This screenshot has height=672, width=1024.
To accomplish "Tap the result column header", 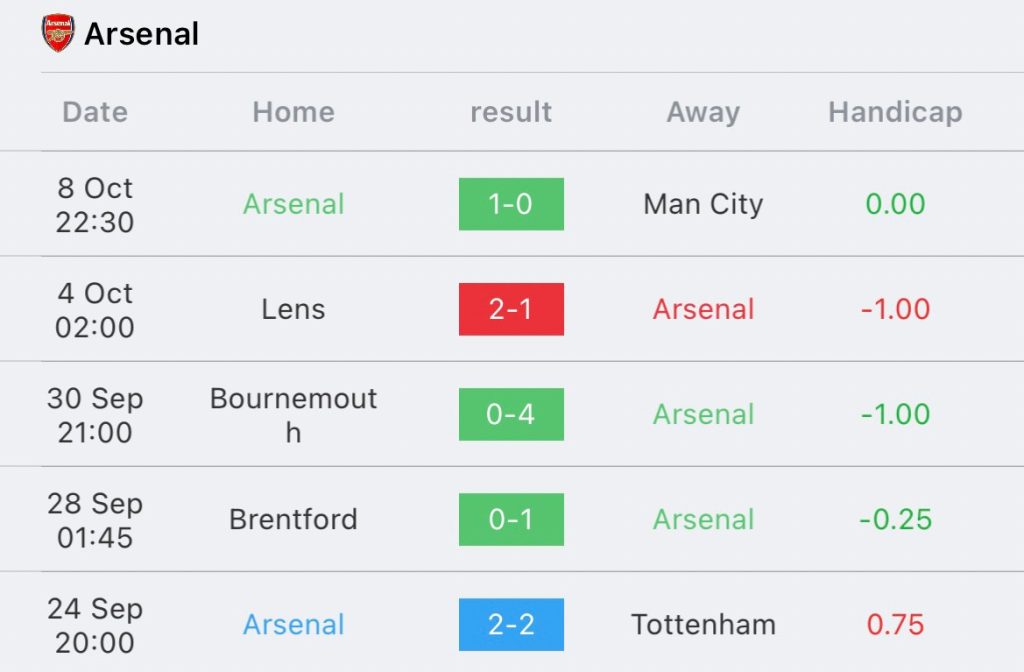I will pyautogui.click(x=511, y=112).
